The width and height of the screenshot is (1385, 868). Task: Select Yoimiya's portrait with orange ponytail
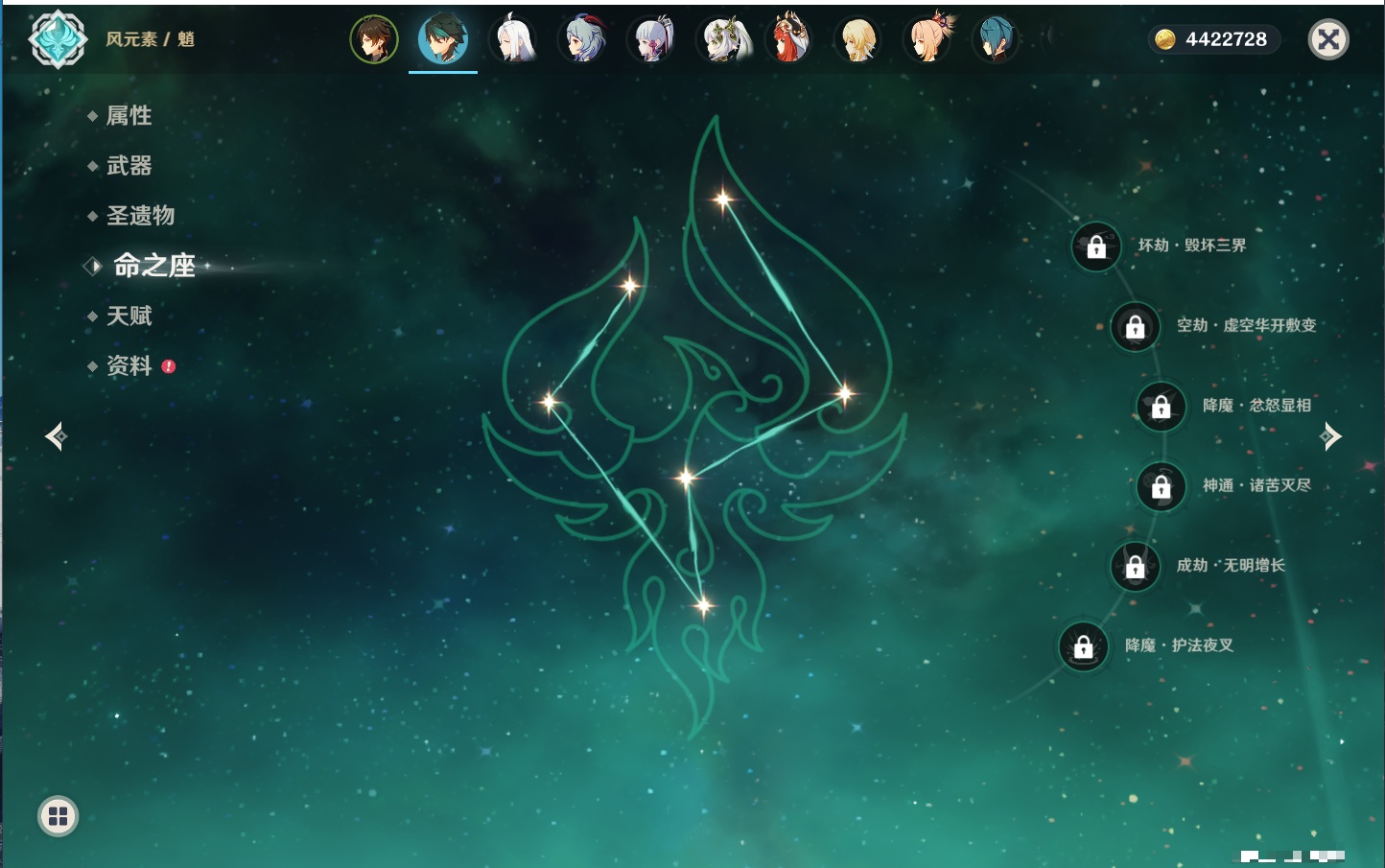click(928, 39)
